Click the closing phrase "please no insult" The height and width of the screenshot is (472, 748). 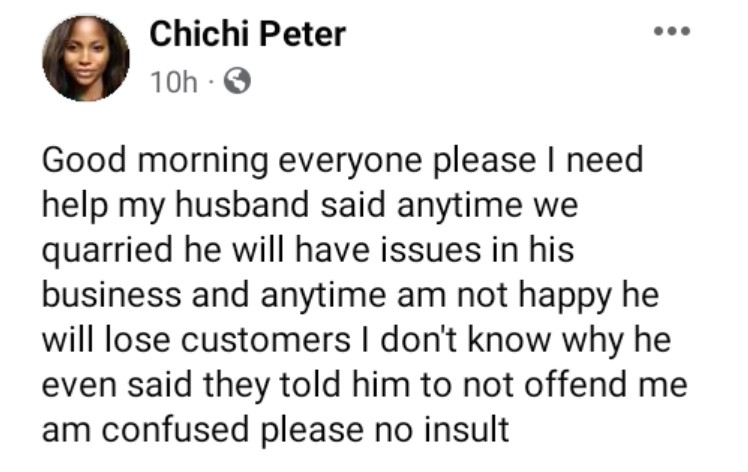click(x=385, y=430)
